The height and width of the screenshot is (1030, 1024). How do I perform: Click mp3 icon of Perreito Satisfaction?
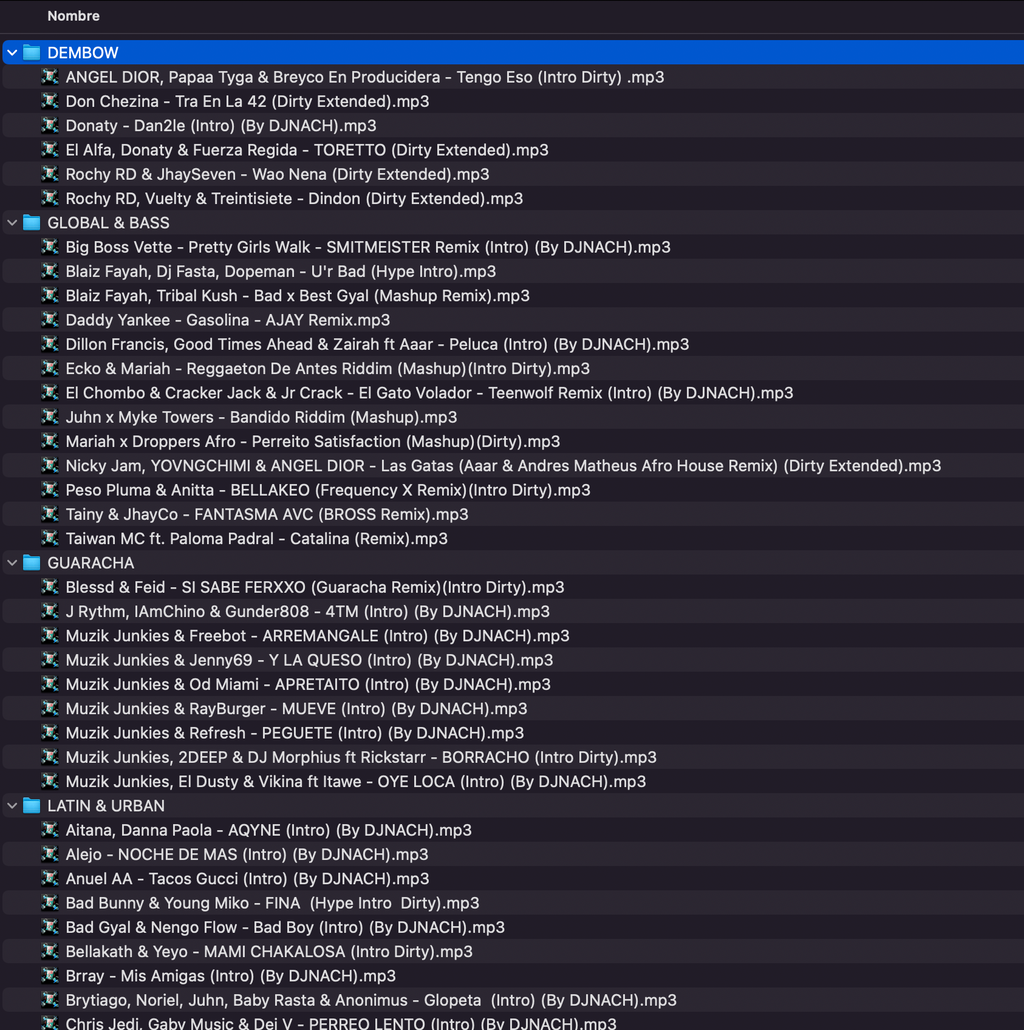point(50,441)
